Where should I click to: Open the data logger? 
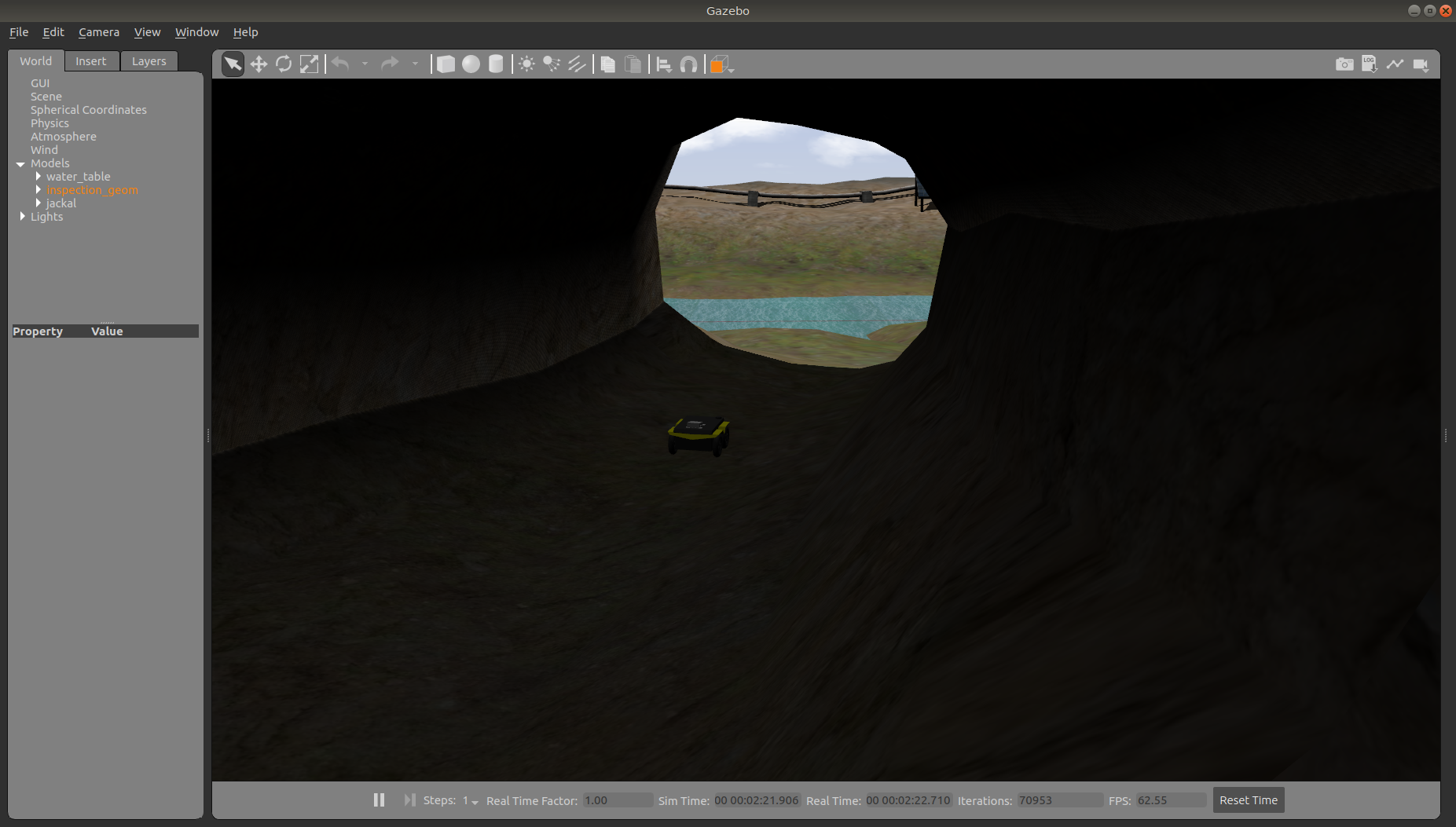(1370, 64)
